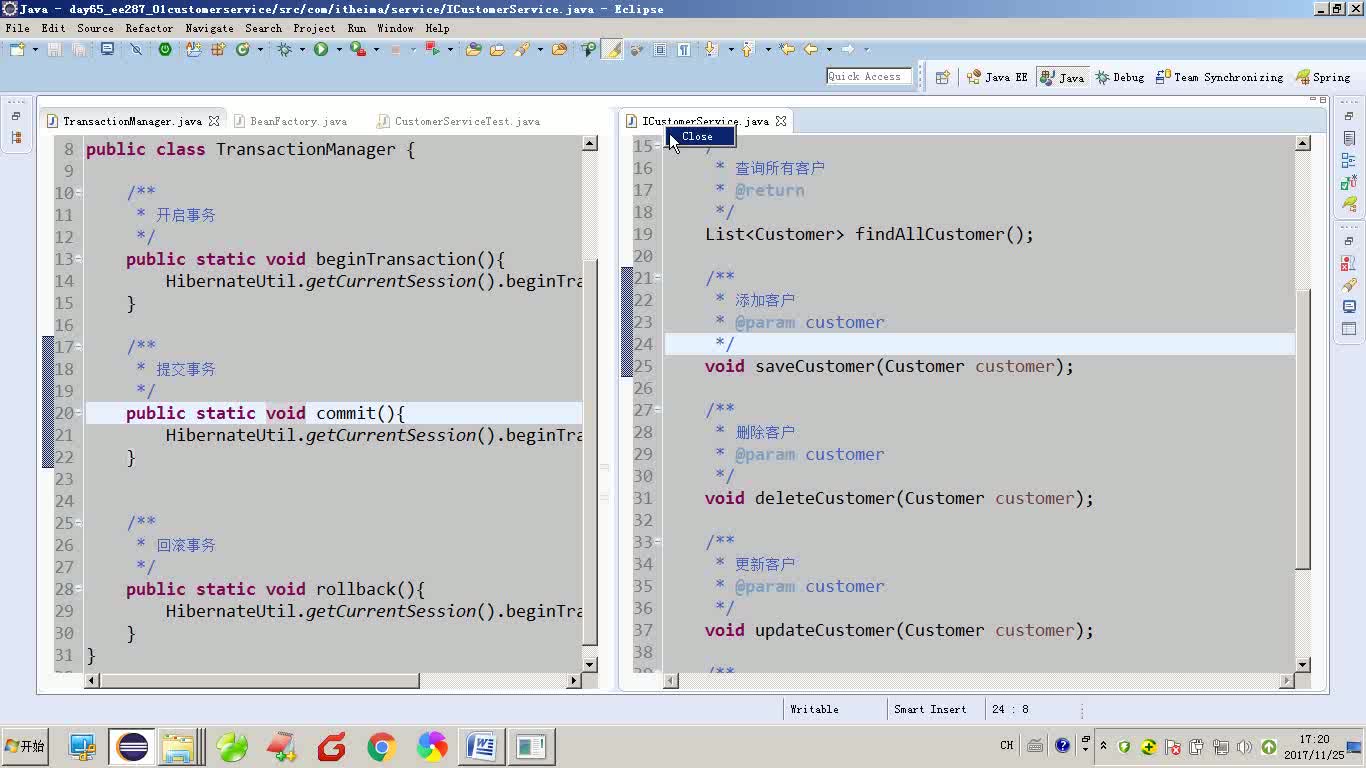Screen dimensions: 1366x768
Task: Click the New file wizard icon
Action: point(18,49)
